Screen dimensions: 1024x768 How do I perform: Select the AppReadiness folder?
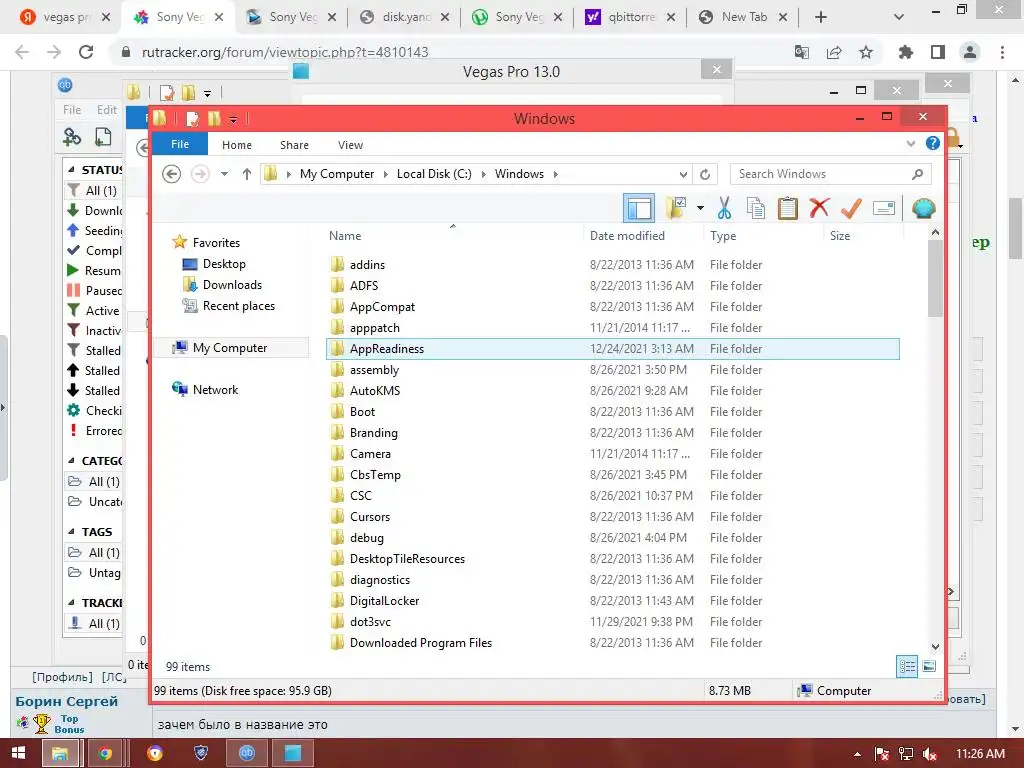tap(612, 349)
